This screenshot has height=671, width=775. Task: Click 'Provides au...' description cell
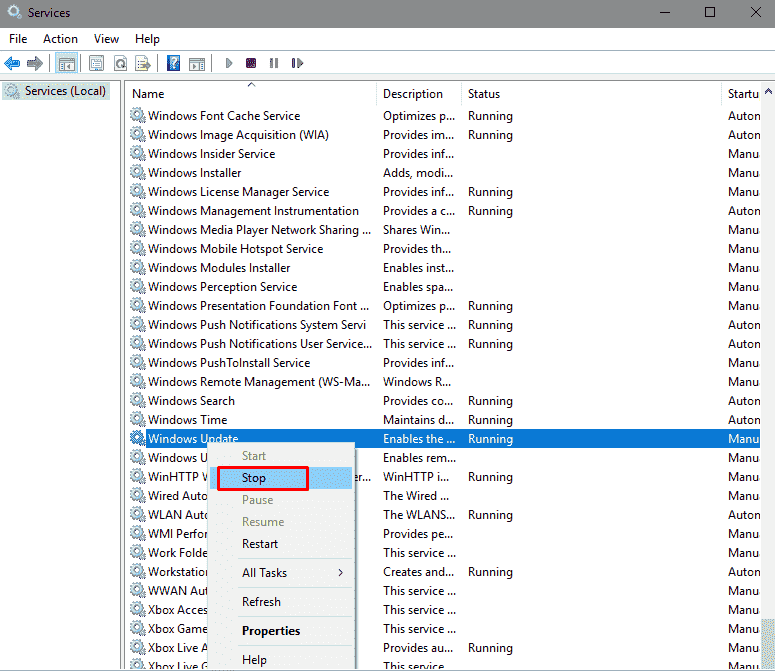point(418,648)
